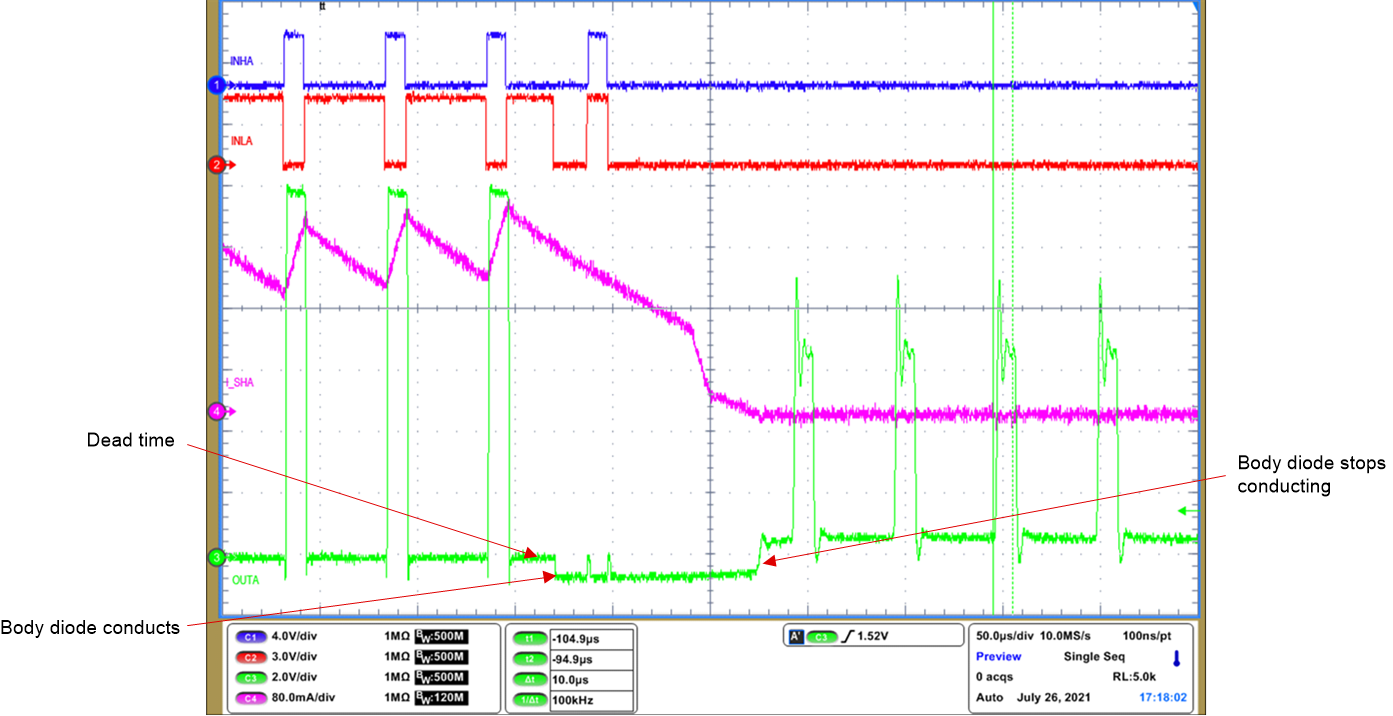The height and width of the screenshot is (716, 1393).
Task: Open the Auto trigger mode selector
Action: (x=990, y=695)
